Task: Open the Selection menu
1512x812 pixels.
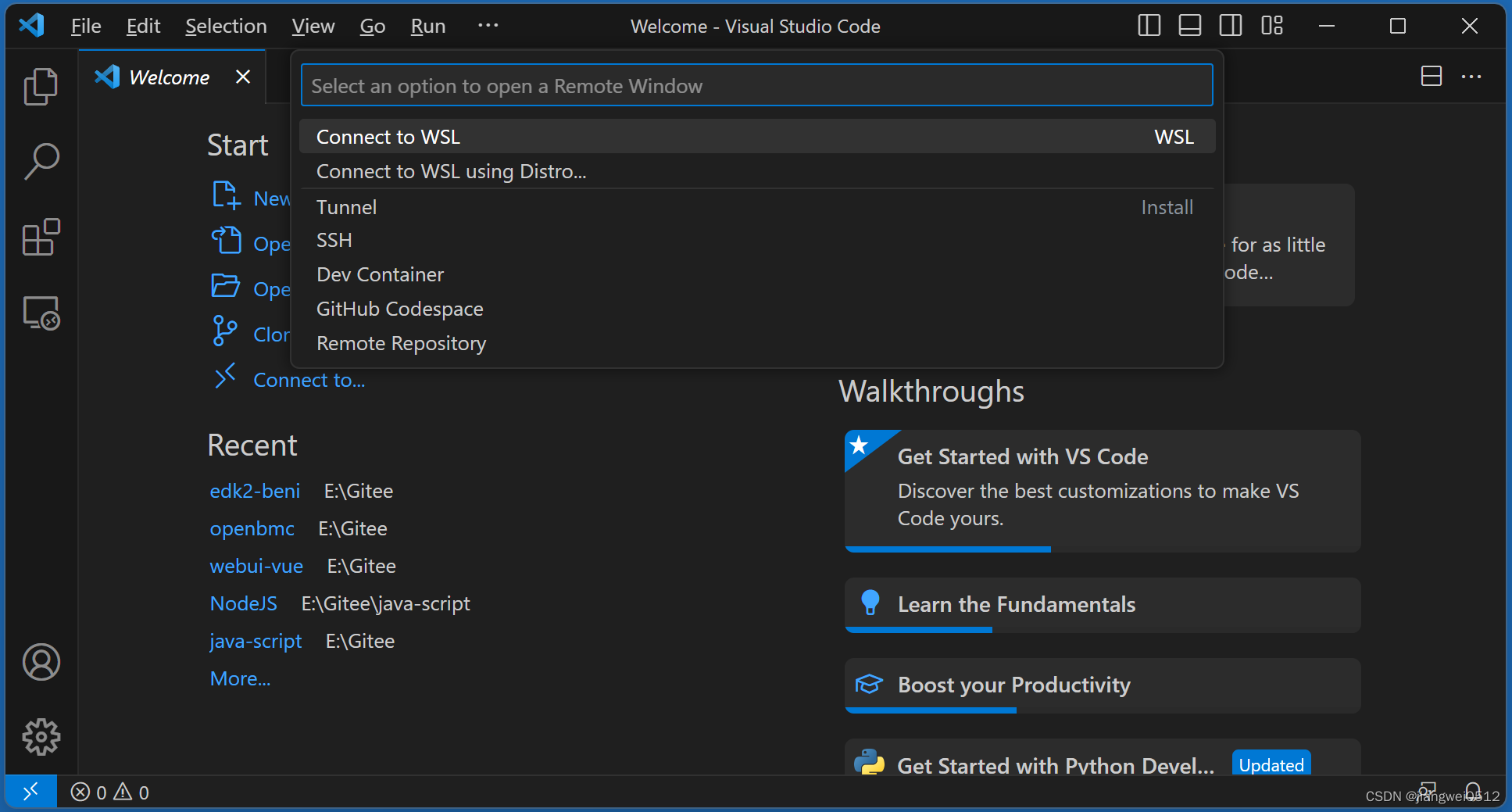Action: (x=226, y=26)
